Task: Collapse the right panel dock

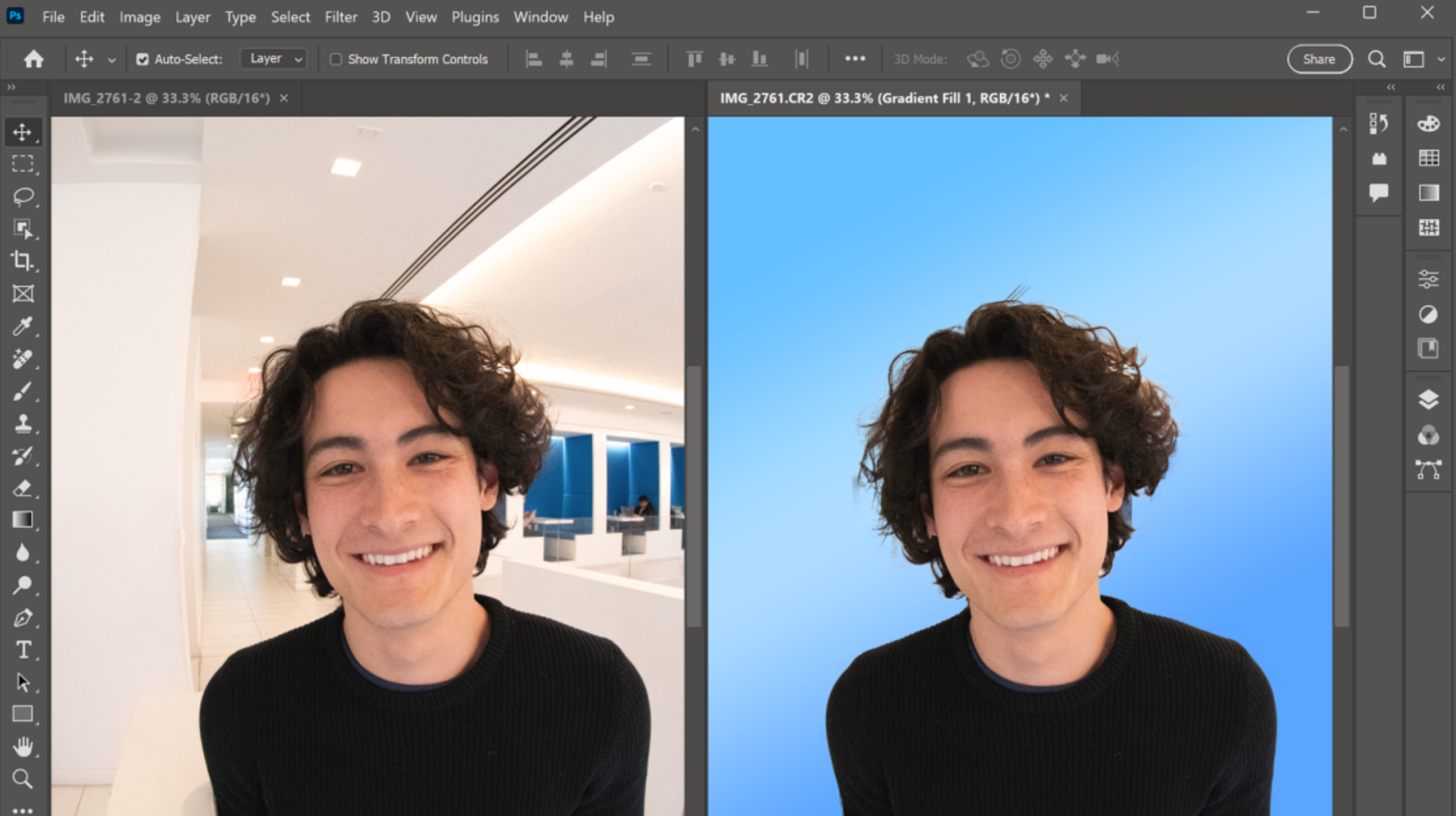Action: (1440, 86)
